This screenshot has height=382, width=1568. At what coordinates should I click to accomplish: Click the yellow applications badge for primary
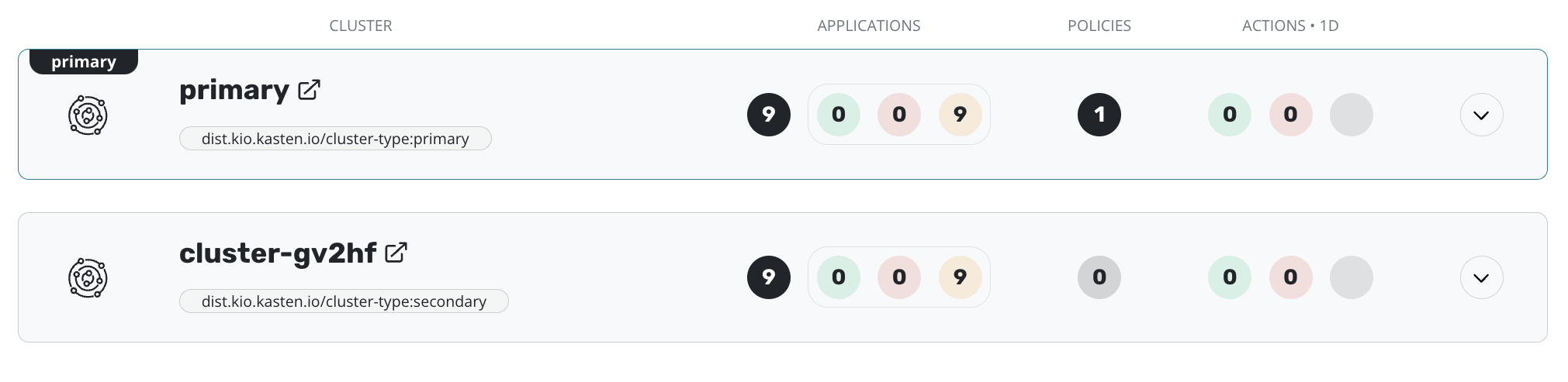[x=960, y=115]
